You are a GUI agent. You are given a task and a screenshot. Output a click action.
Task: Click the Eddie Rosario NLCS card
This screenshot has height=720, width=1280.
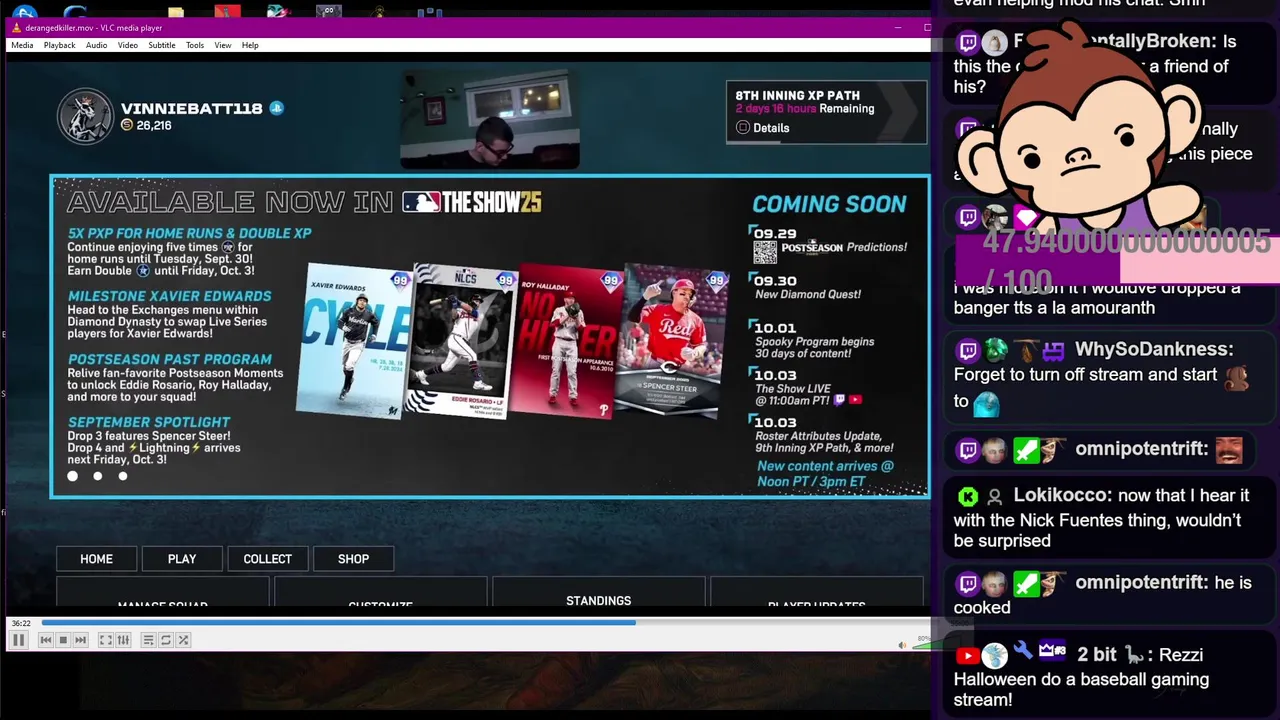[462, 340]
